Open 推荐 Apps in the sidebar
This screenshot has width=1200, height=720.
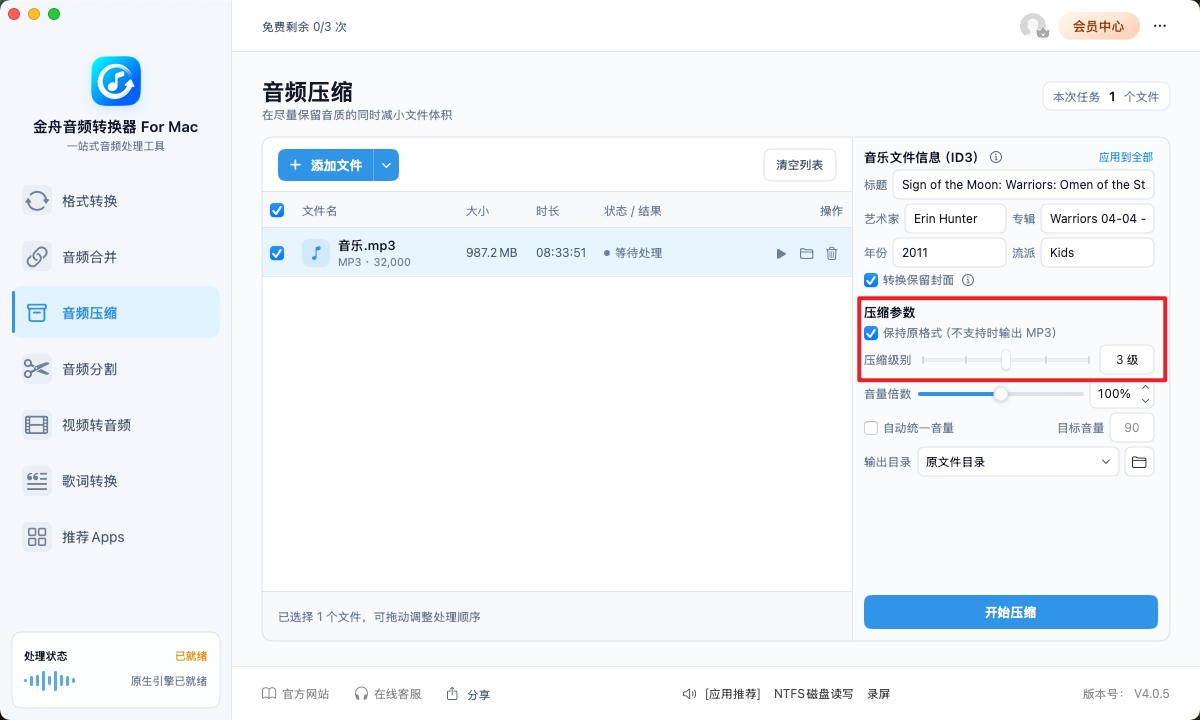(116, 537)
